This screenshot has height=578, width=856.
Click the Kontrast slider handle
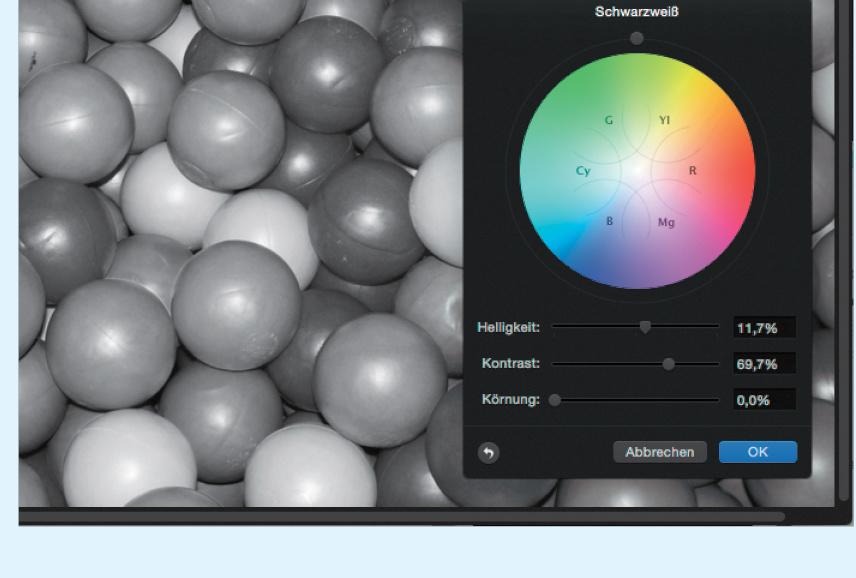tap(668, 364)
